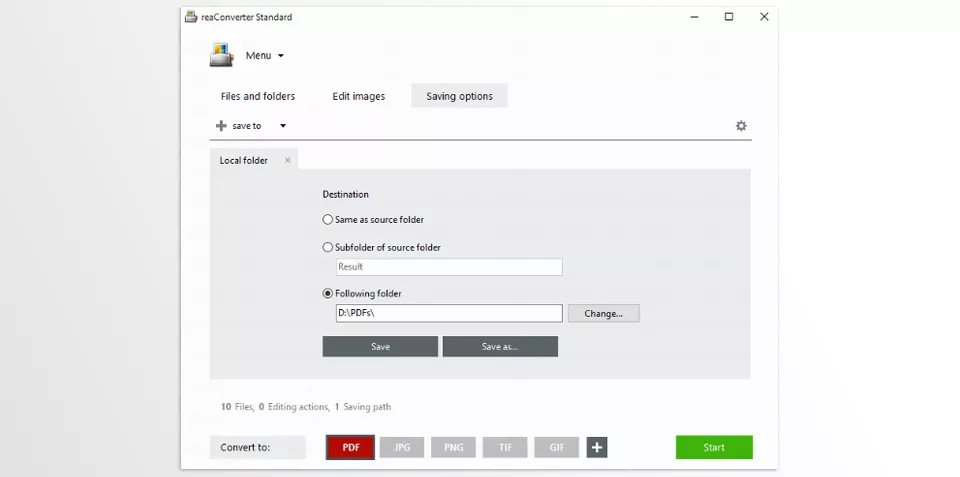The width and height of the screenshot is (960, 477).
Task: Click the D:\PDFs\ folder path field
Action: pyautogui.click(x=449, y=313)
